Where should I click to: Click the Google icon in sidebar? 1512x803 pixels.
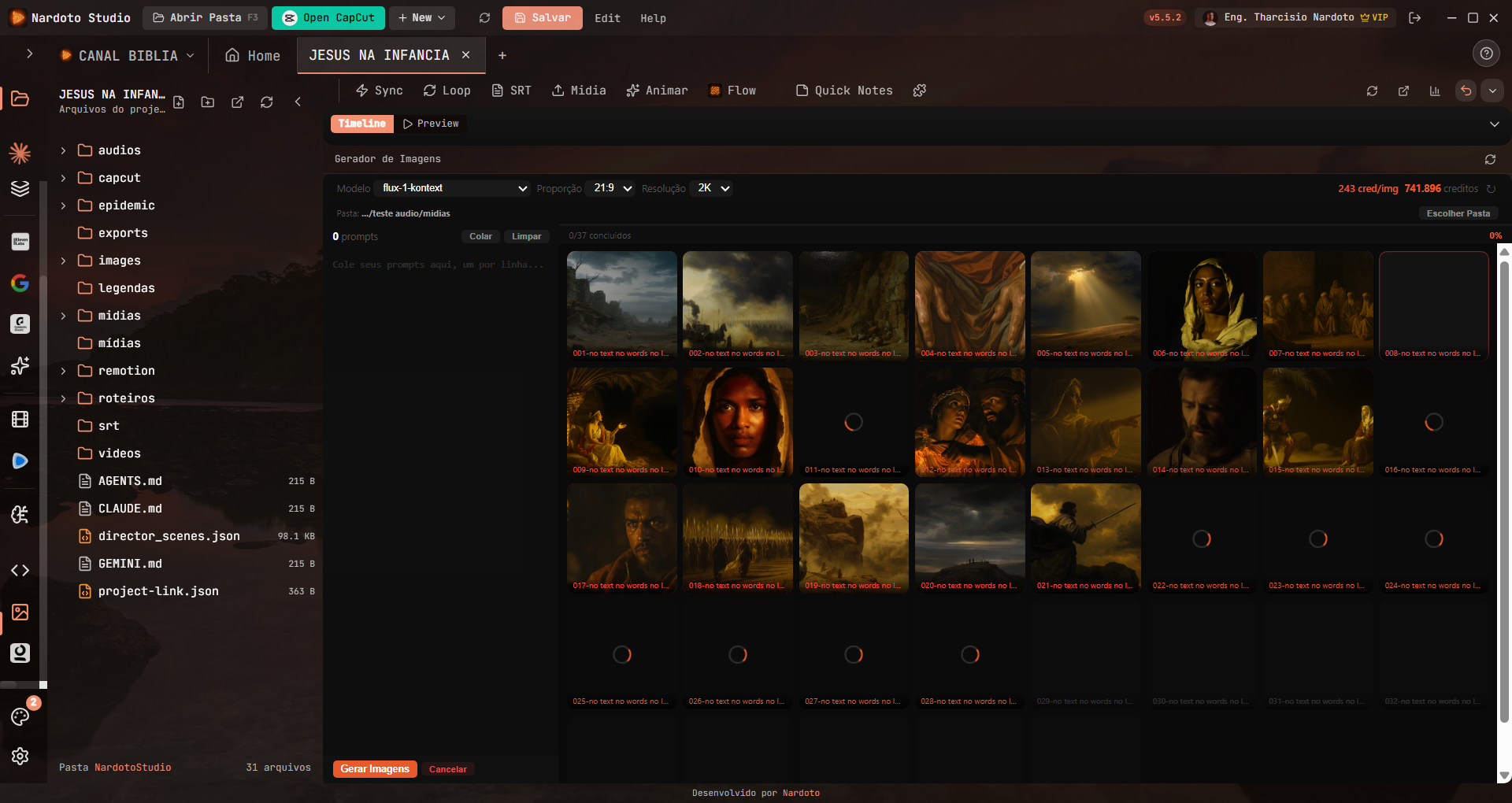pos(20,283)
